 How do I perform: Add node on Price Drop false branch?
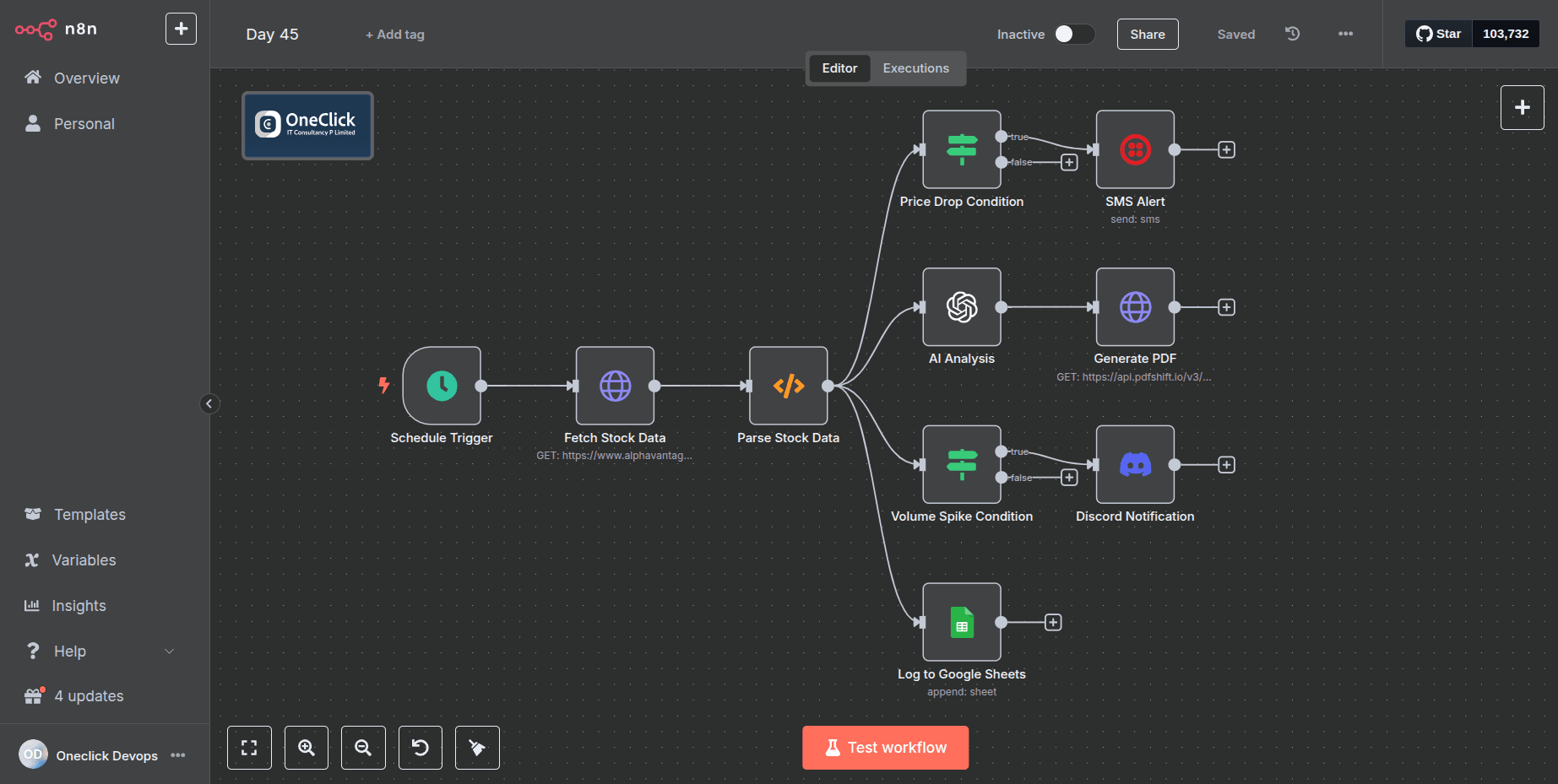click(1069, 162)
